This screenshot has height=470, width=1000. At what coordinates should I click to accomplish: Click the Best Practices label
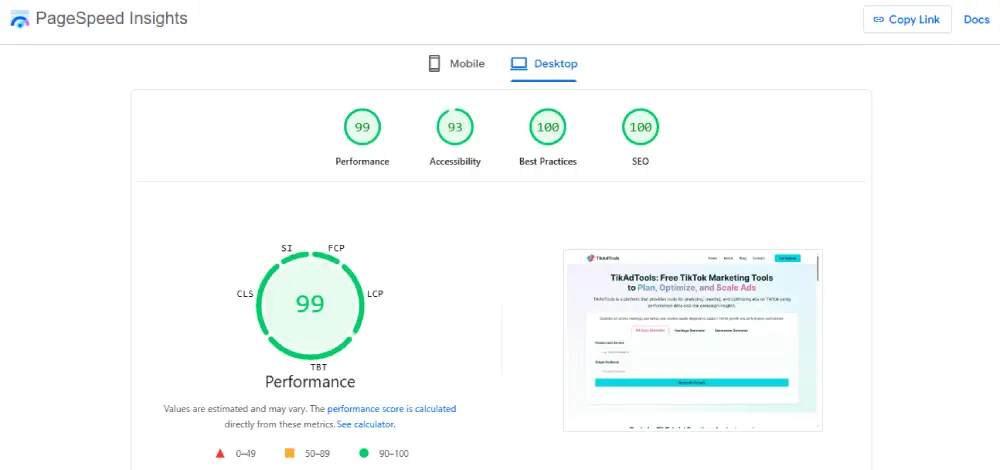point(548,161)
